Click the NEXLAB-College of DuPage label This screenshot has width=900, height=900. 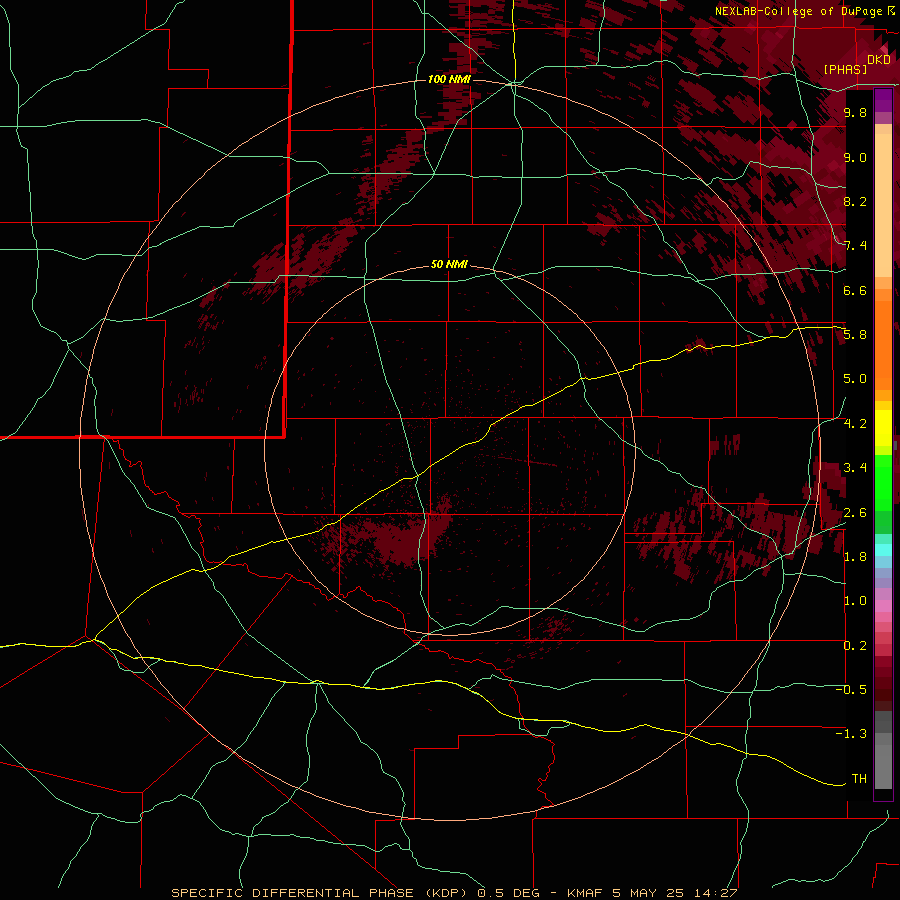coord(798,11)
